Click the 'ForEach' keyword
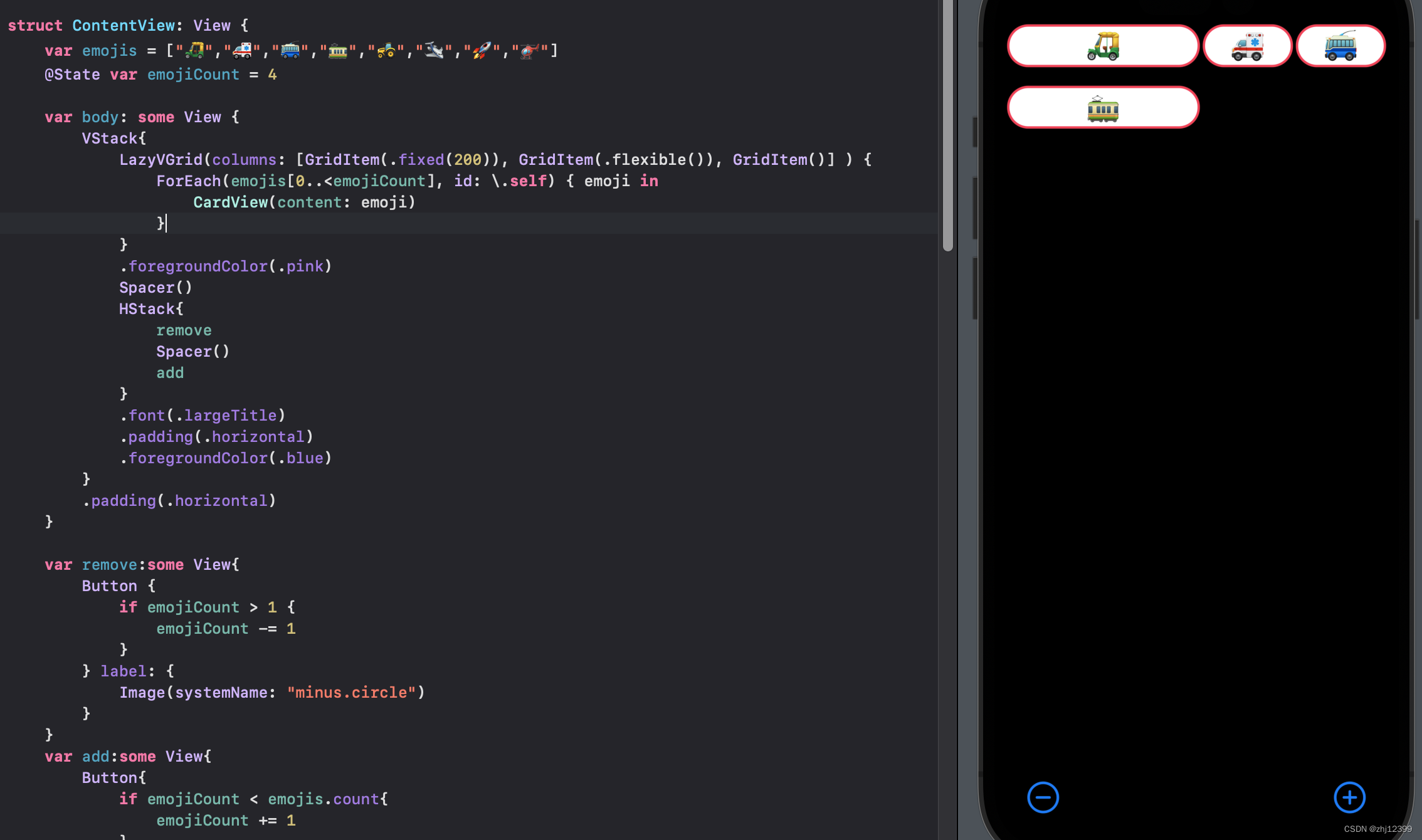1422x840 pixels. tap(189, 181)
